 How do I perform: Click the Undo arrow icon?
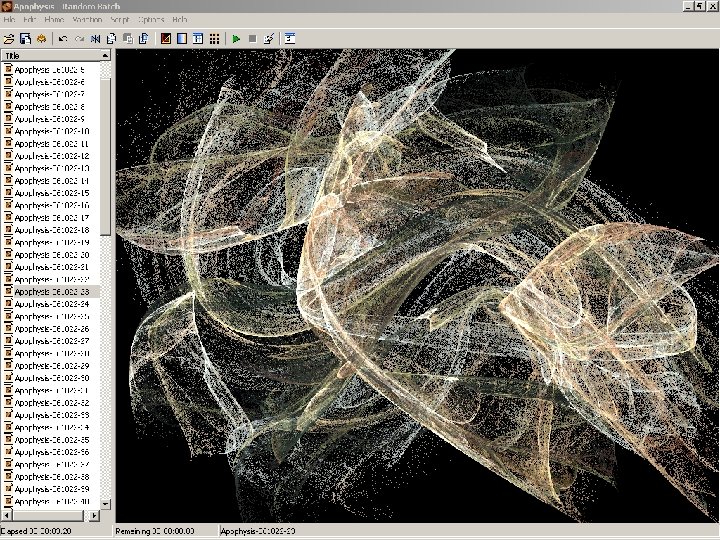63,39
